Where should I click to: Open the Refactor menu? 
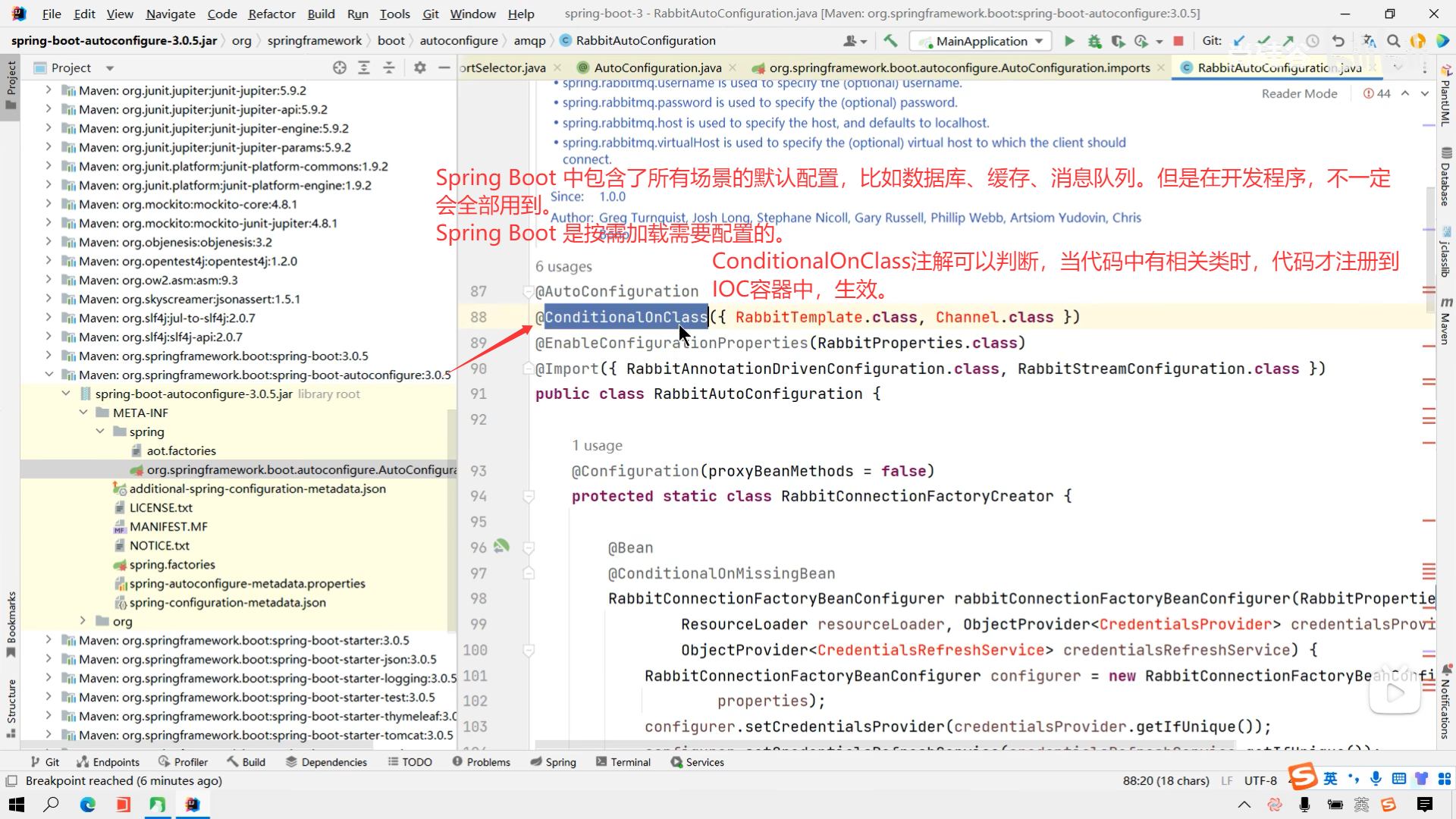tap(271, 14)
